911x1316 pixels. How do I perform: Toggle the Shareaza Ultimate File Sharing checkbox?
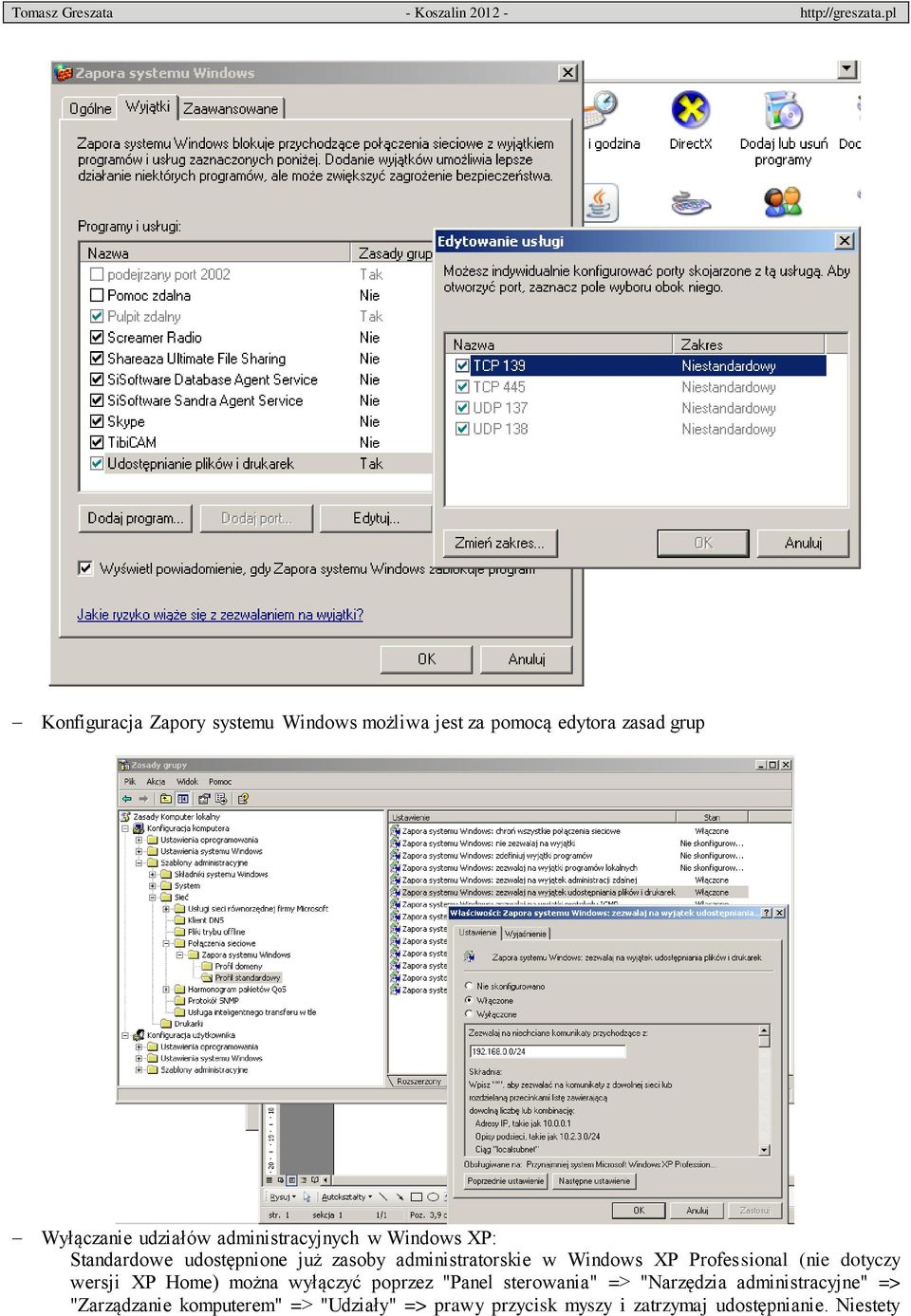click(97, 359)
